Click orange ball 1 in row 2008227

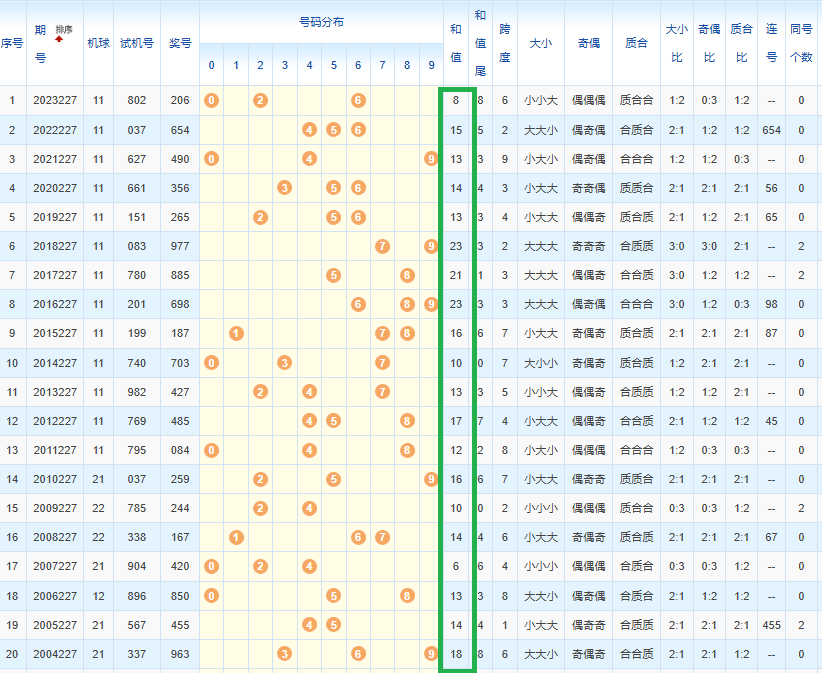236,537
